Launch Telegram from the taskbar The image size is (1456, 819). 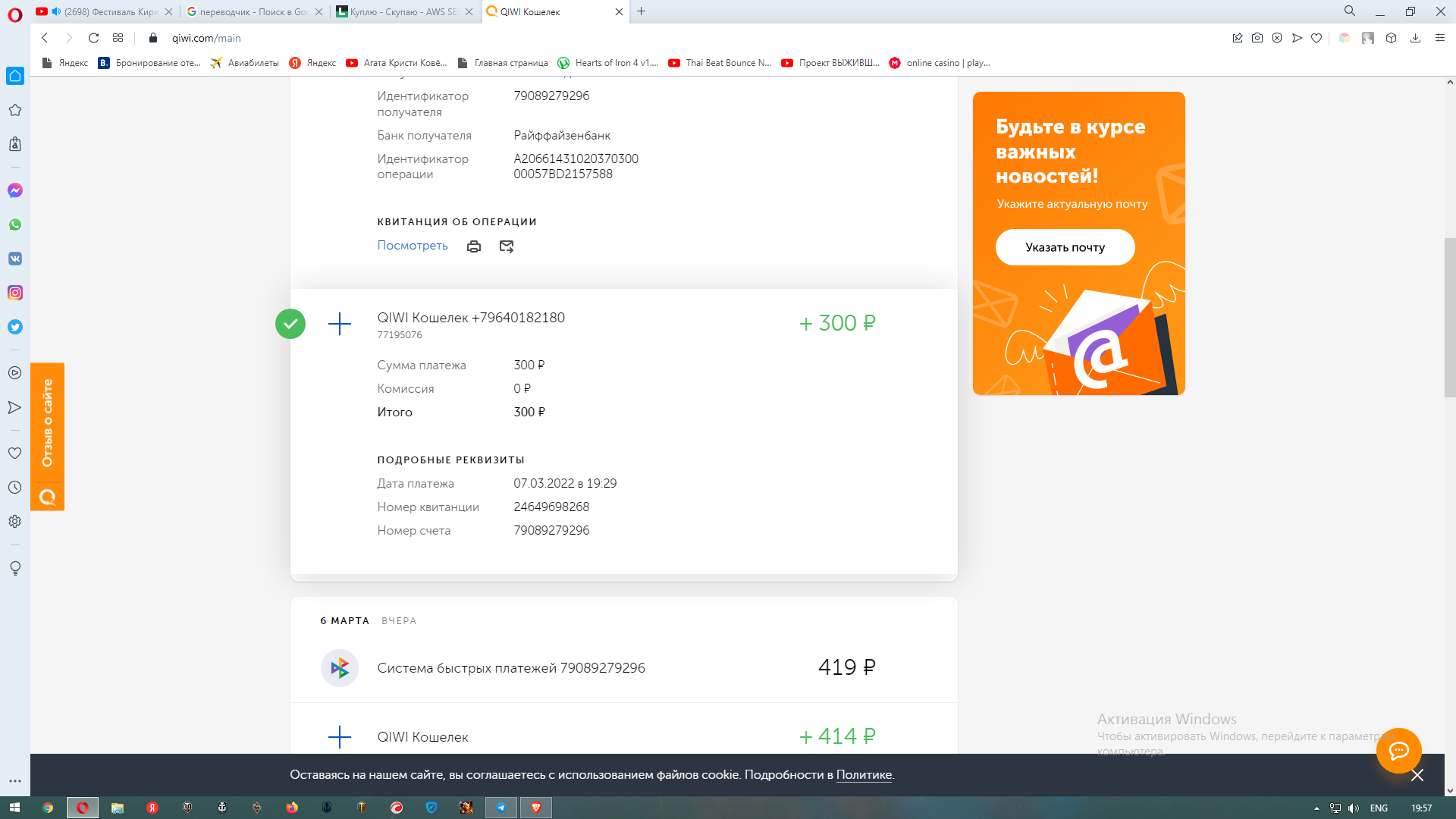(501, 808)
